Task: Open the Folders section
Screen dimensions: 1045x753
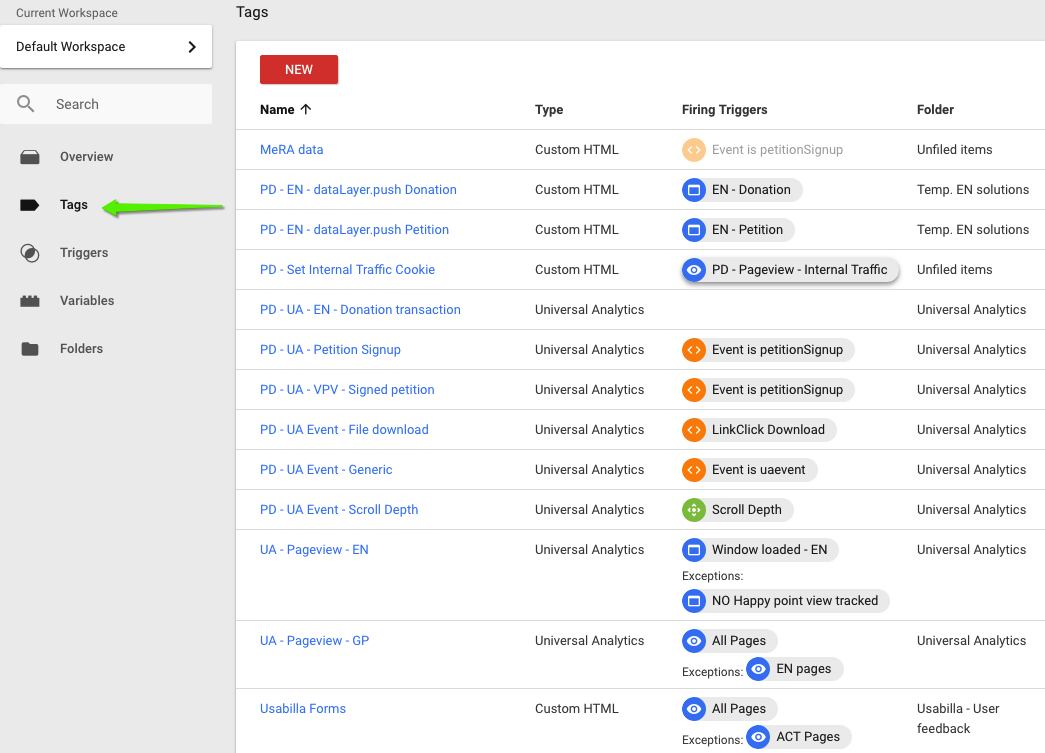Action: coord(81,349)
